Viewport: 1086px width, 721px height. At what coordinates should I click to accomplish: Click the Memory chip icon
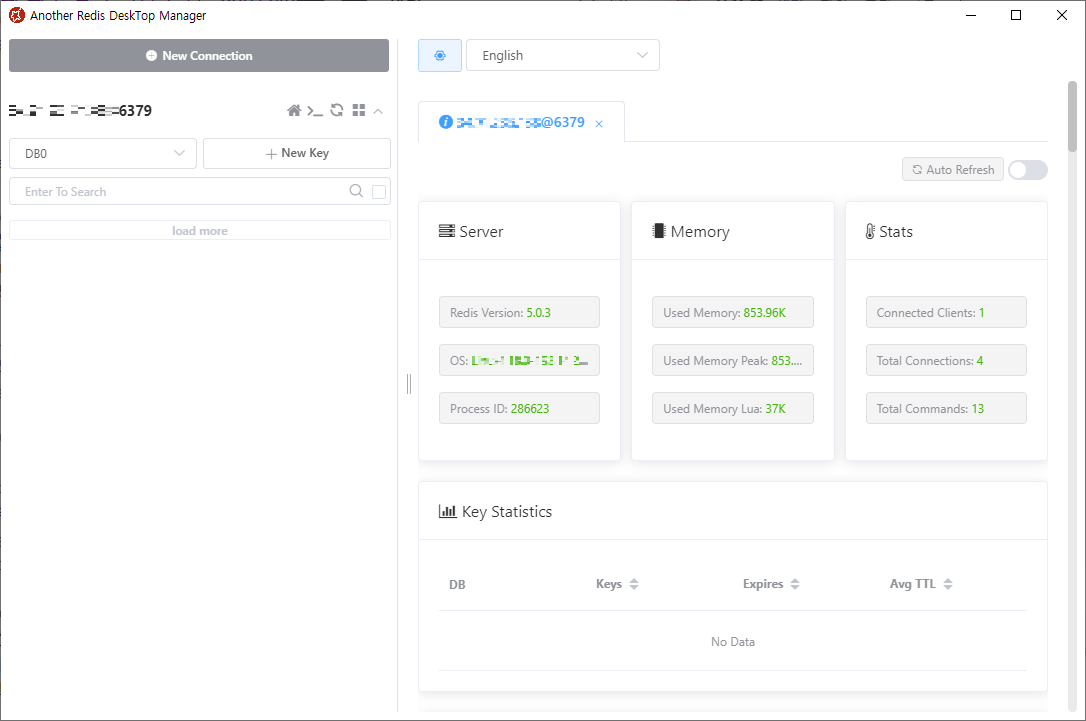[x=659, y=231]
